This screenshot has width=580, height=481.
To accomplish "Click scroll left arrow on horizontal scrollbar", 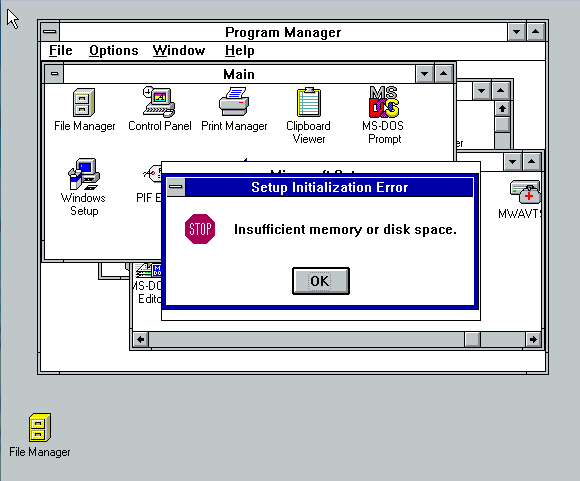I will pyautogui.click(x=141, y=339).
